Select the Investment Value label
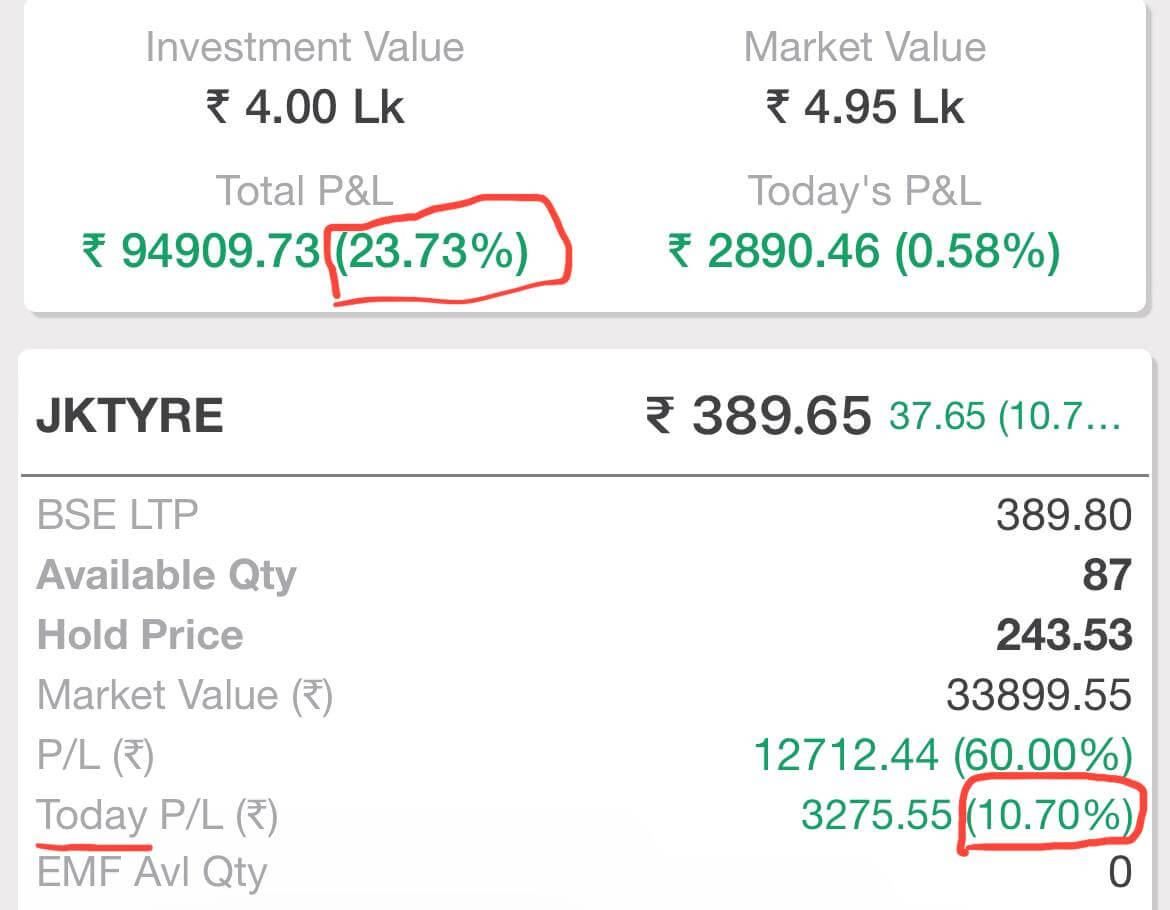This screenshot has height=910, width=1170. [304, 47]
